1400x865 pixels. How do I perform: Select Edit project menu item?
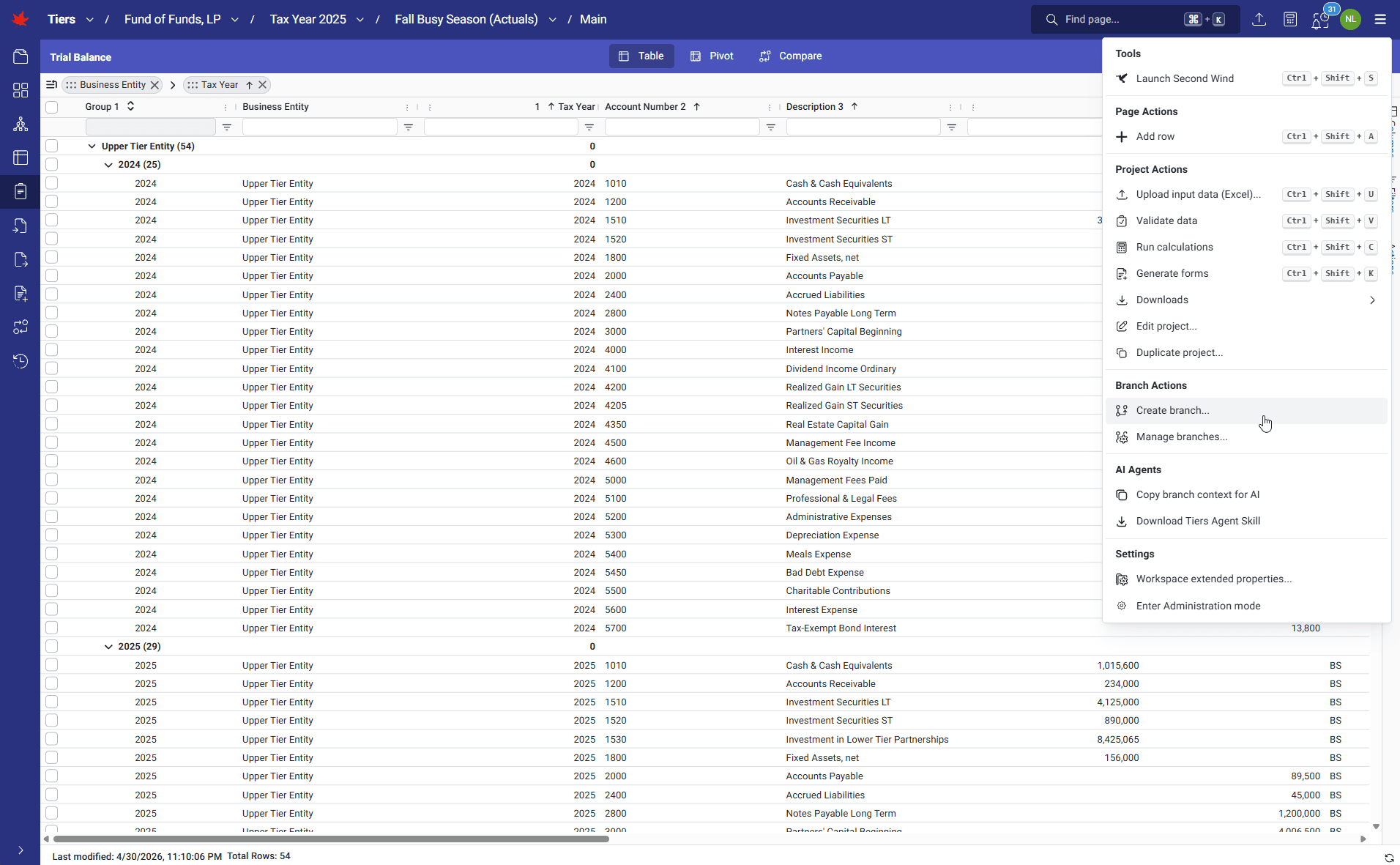(1246, 326)
